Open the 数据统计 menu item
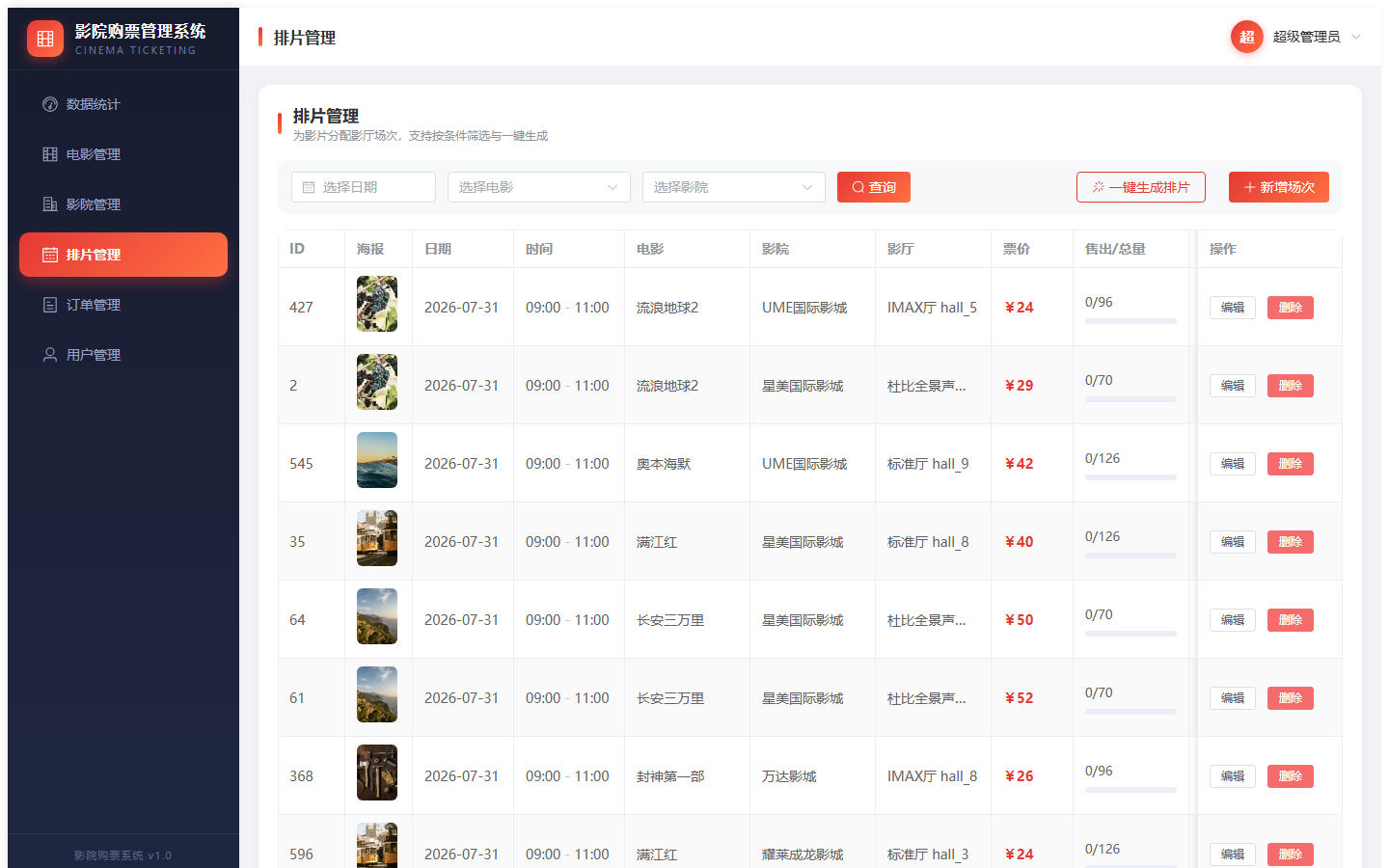 123,104
